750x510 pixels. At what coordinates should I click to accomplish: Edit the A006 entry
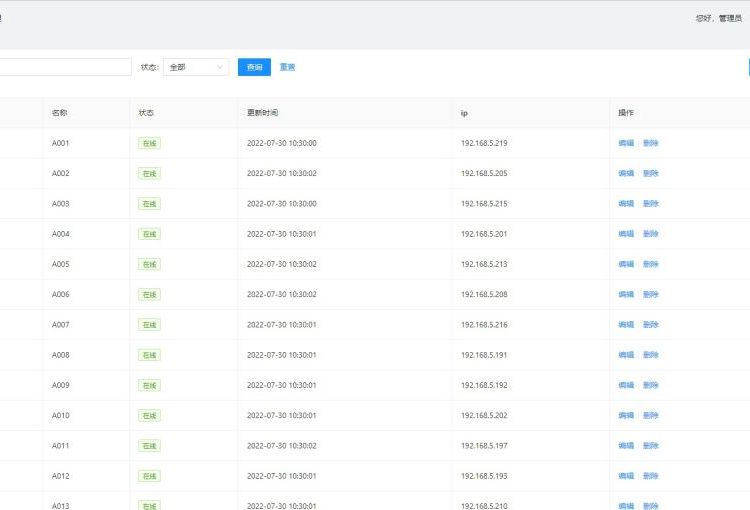pos(626,294)
